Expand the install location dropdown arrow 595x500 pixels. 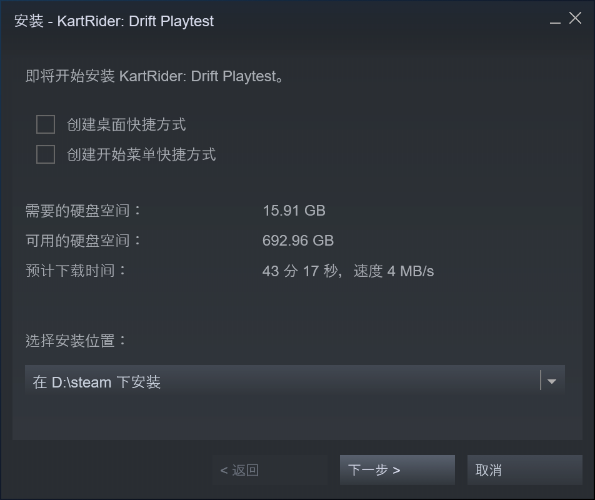click(552, 381)
